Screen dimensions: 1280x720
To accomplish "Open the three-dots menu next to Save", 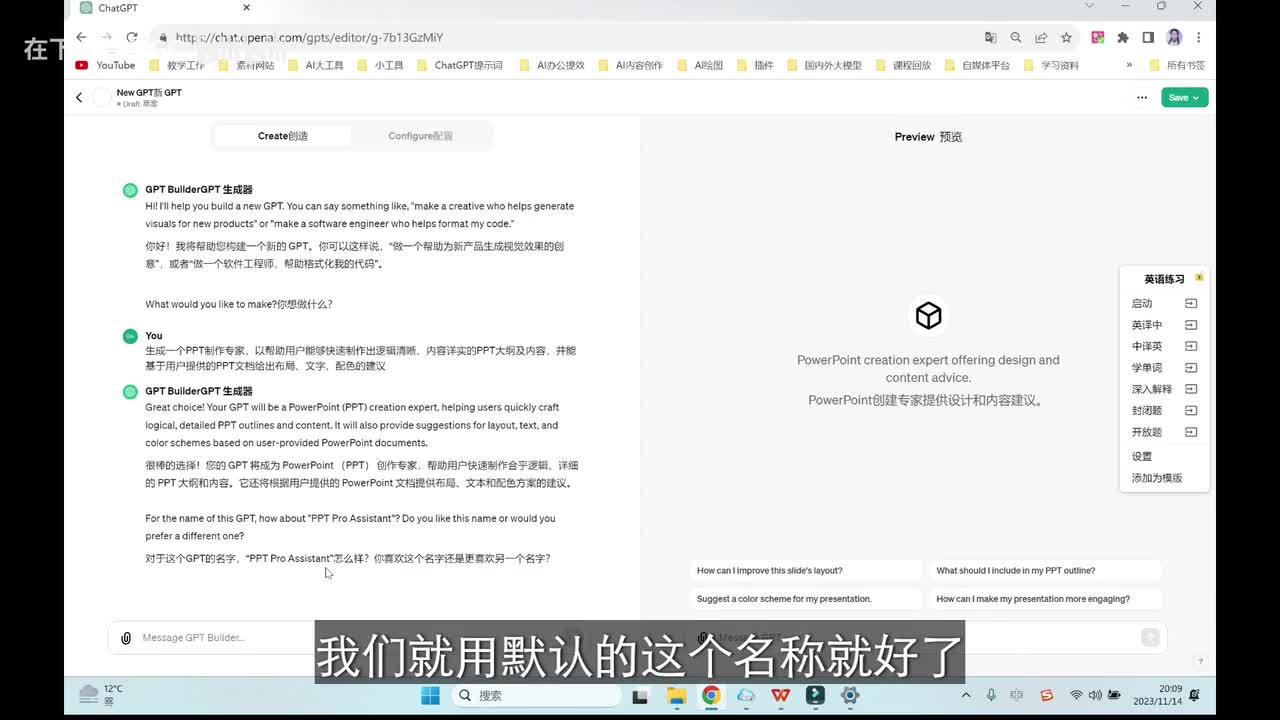I will [1142, 97].
